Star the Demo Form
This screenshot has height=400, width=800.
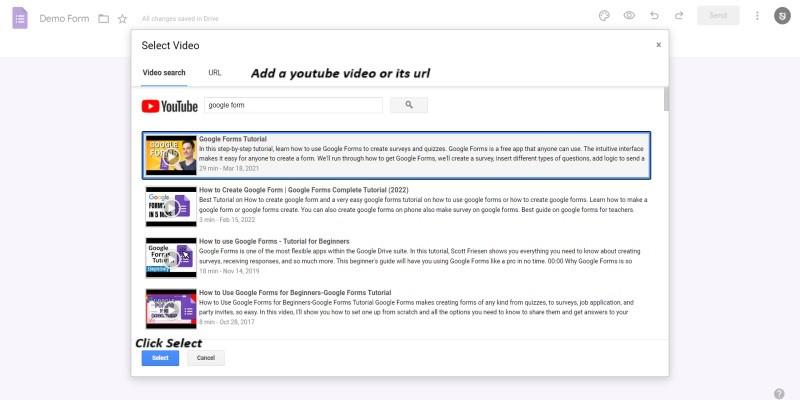click(122, 19)
